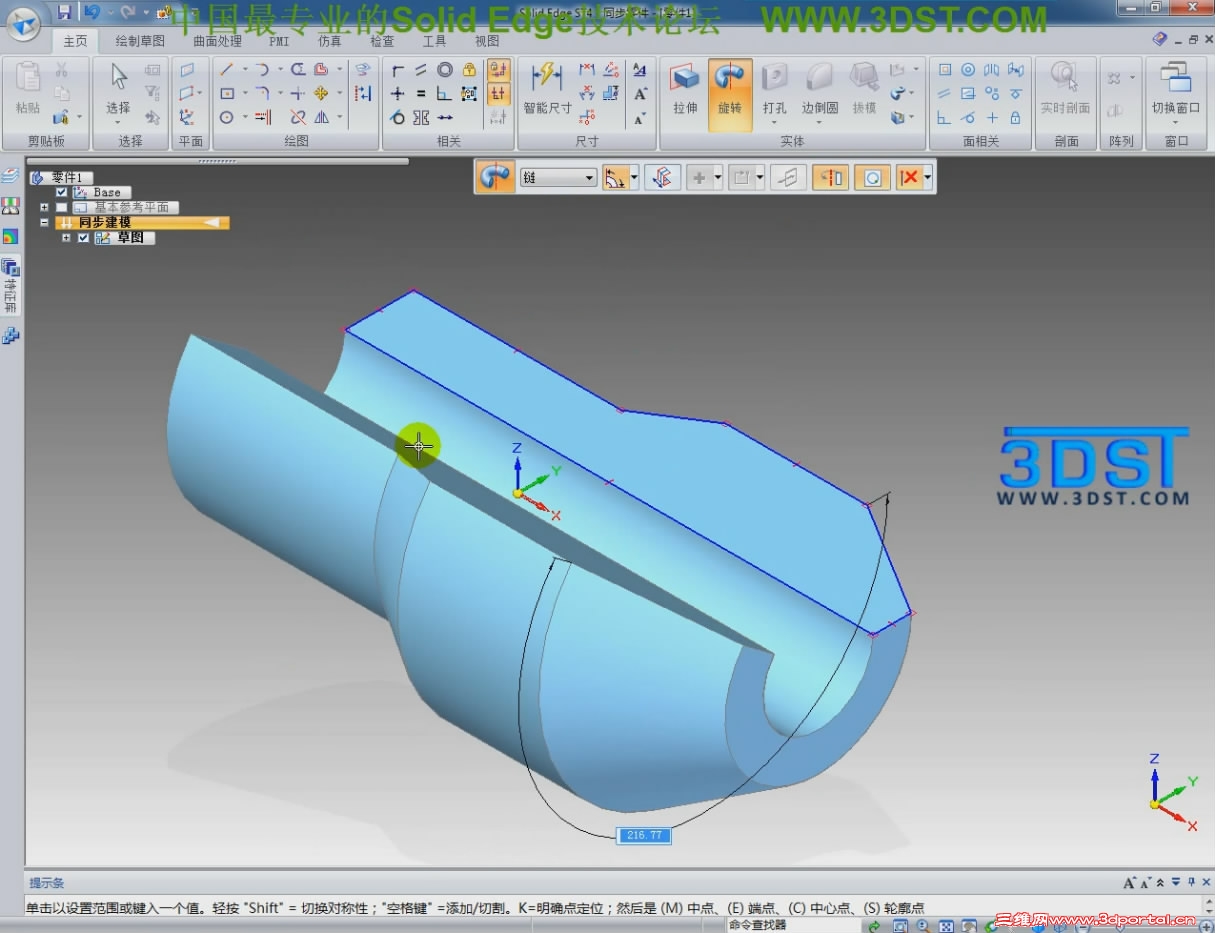Click the revolve icon on command bar
1215x933 pixels.
tap(494, 177)
